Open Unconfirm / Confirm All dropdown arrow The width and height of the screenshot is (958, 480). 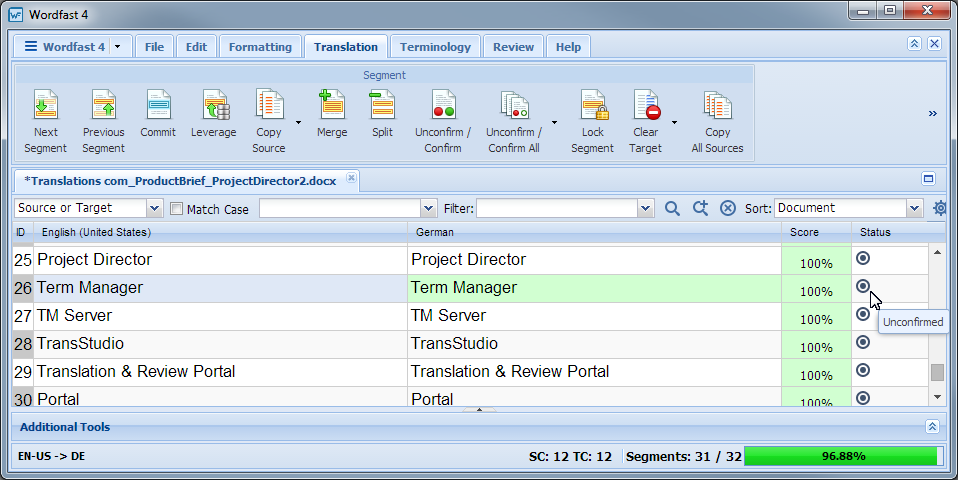click(x=554, y=123)
